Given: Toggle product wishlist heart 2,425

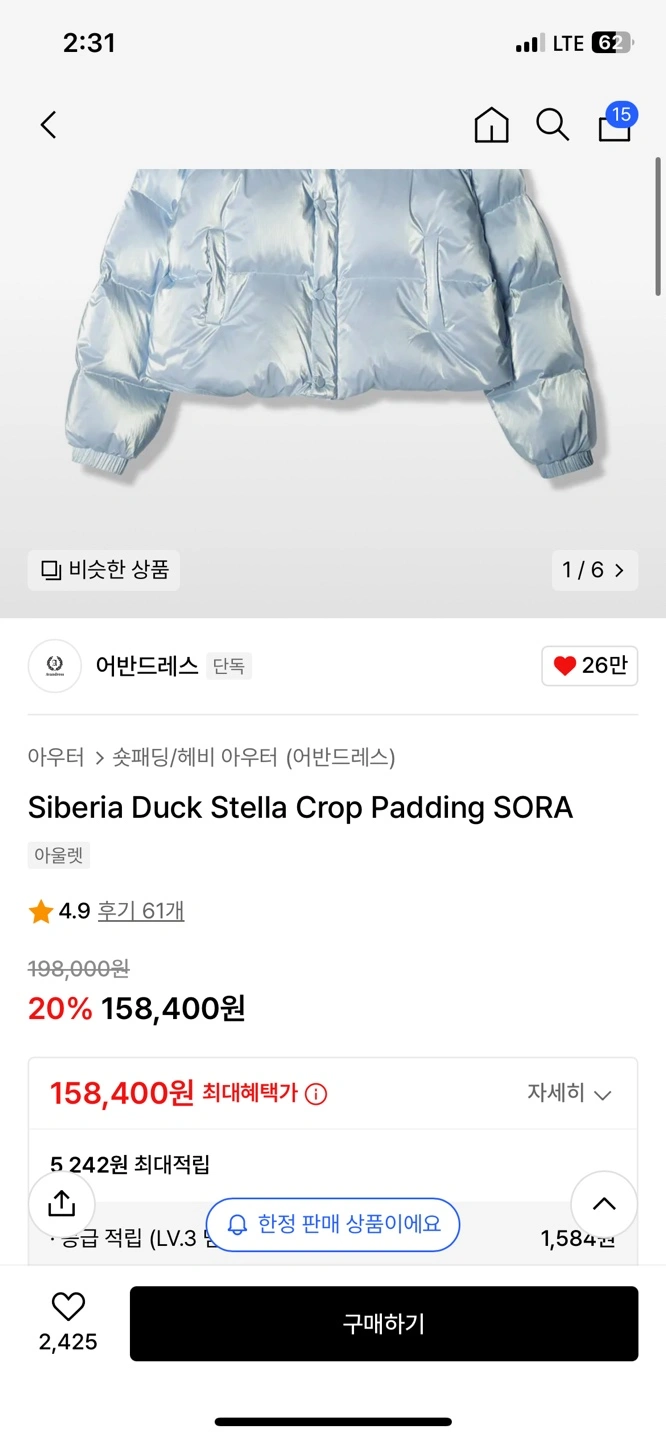Looking at the screenshot, I should (68, 1307).
